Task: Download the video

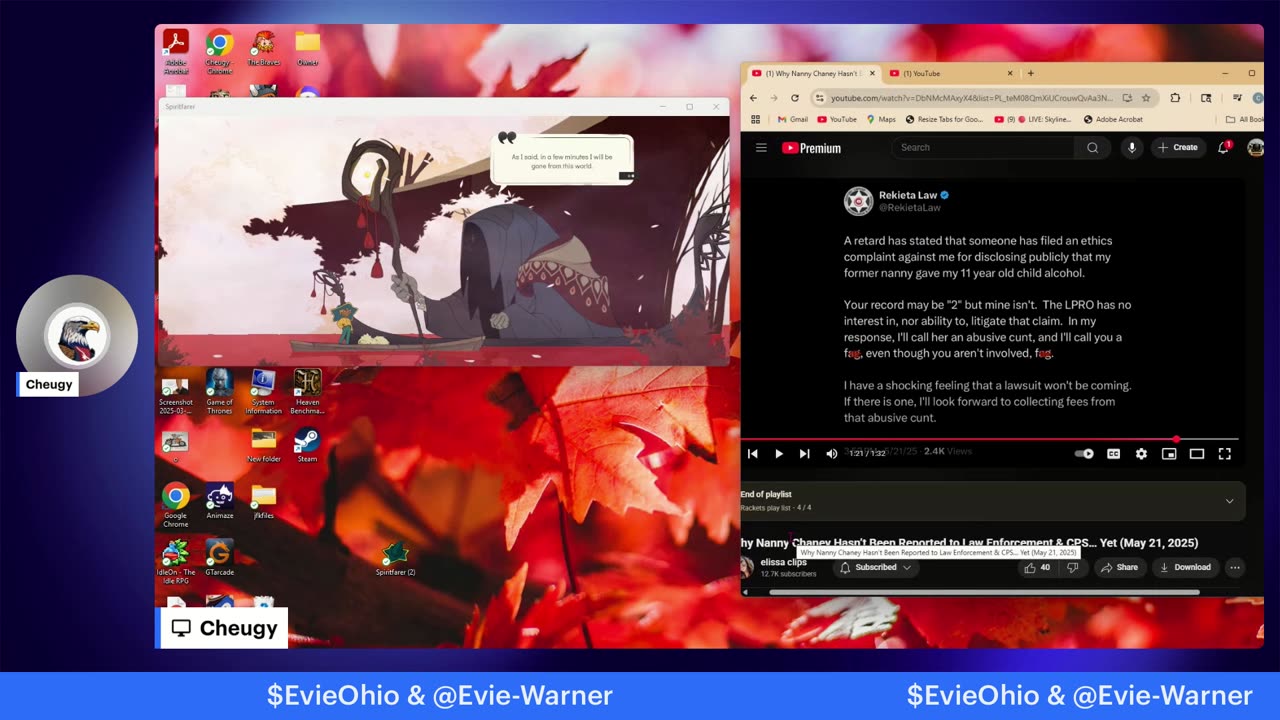Action: click(1185, 567)
